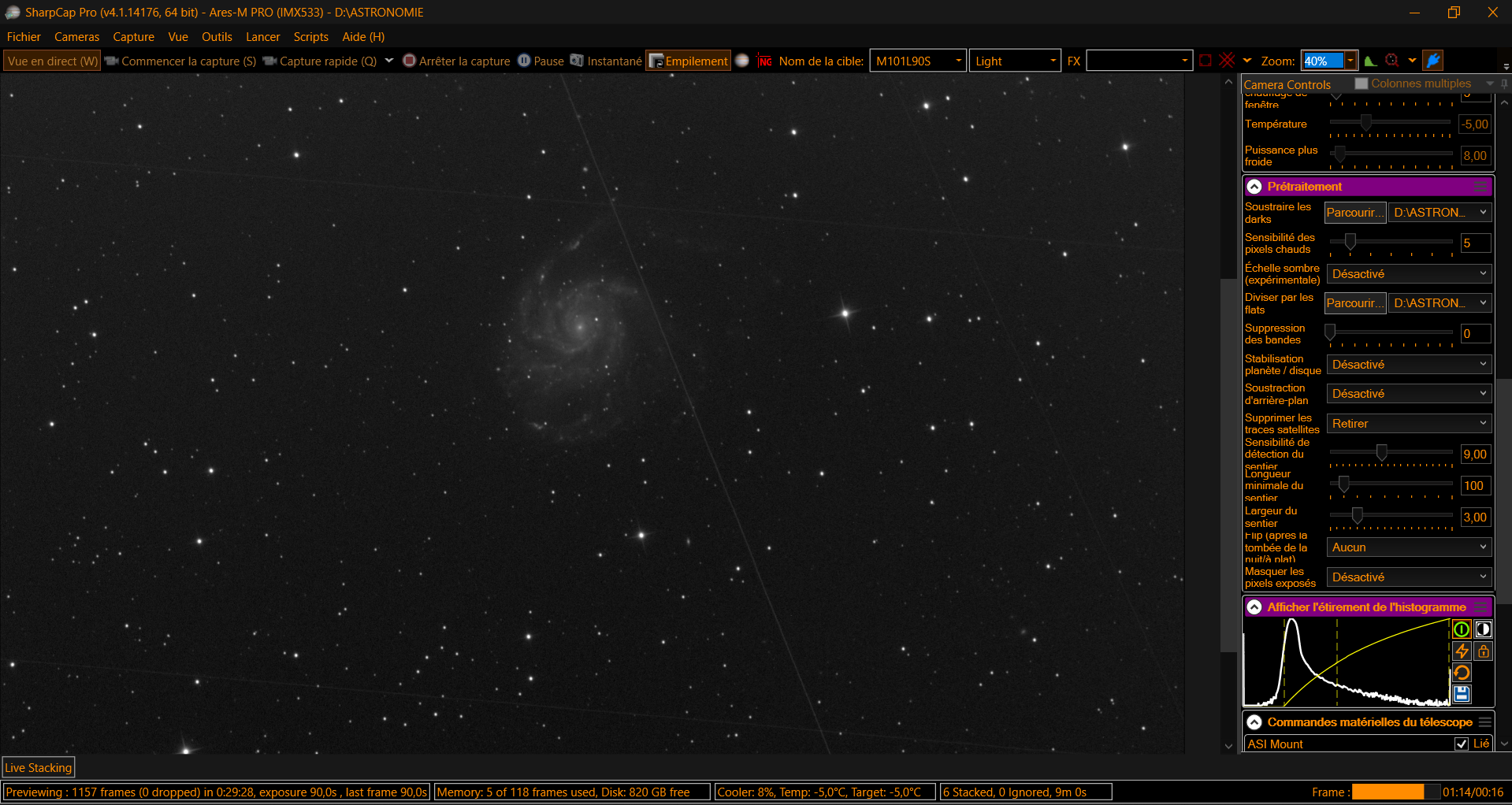Click the blue plug connect icon
Screen dimensions: 1512x805
coord(1434,61)
